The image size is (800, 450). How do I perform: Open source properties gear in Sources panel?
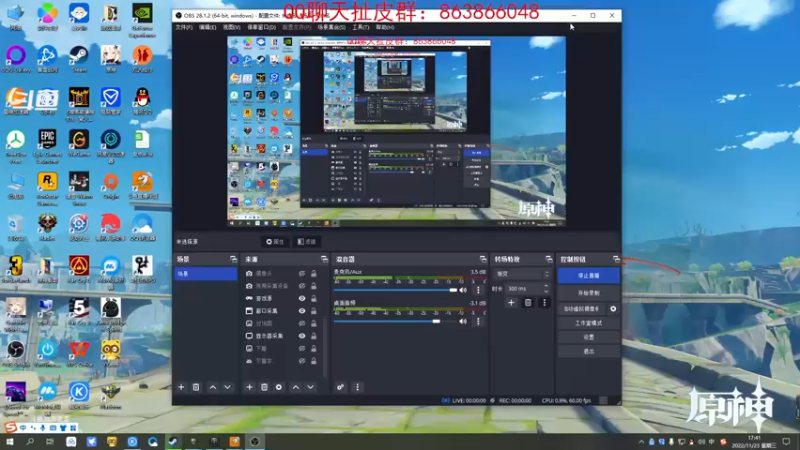click(x=279, y=387)
